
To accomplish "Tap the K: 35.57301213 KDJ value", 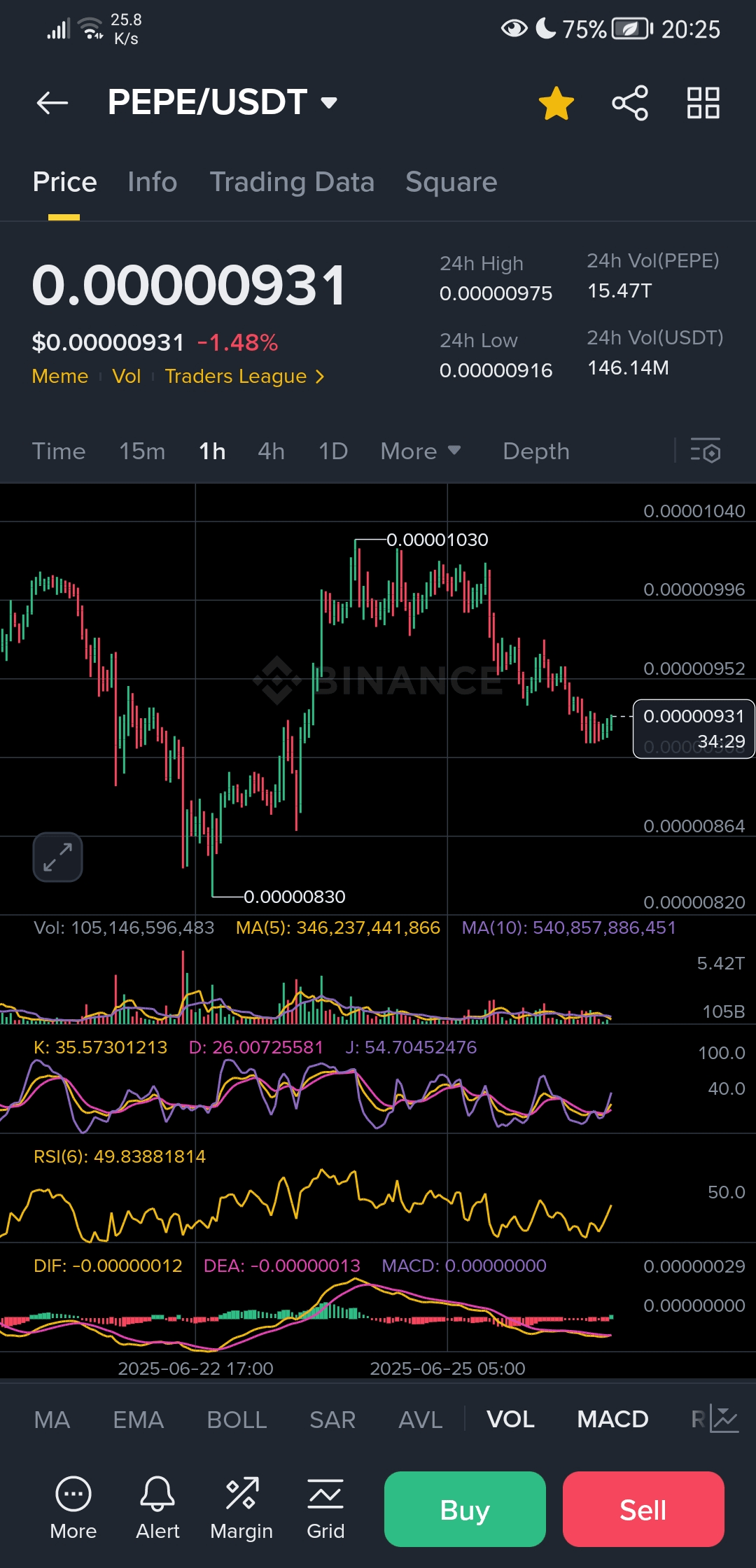I will [100, 1047].
